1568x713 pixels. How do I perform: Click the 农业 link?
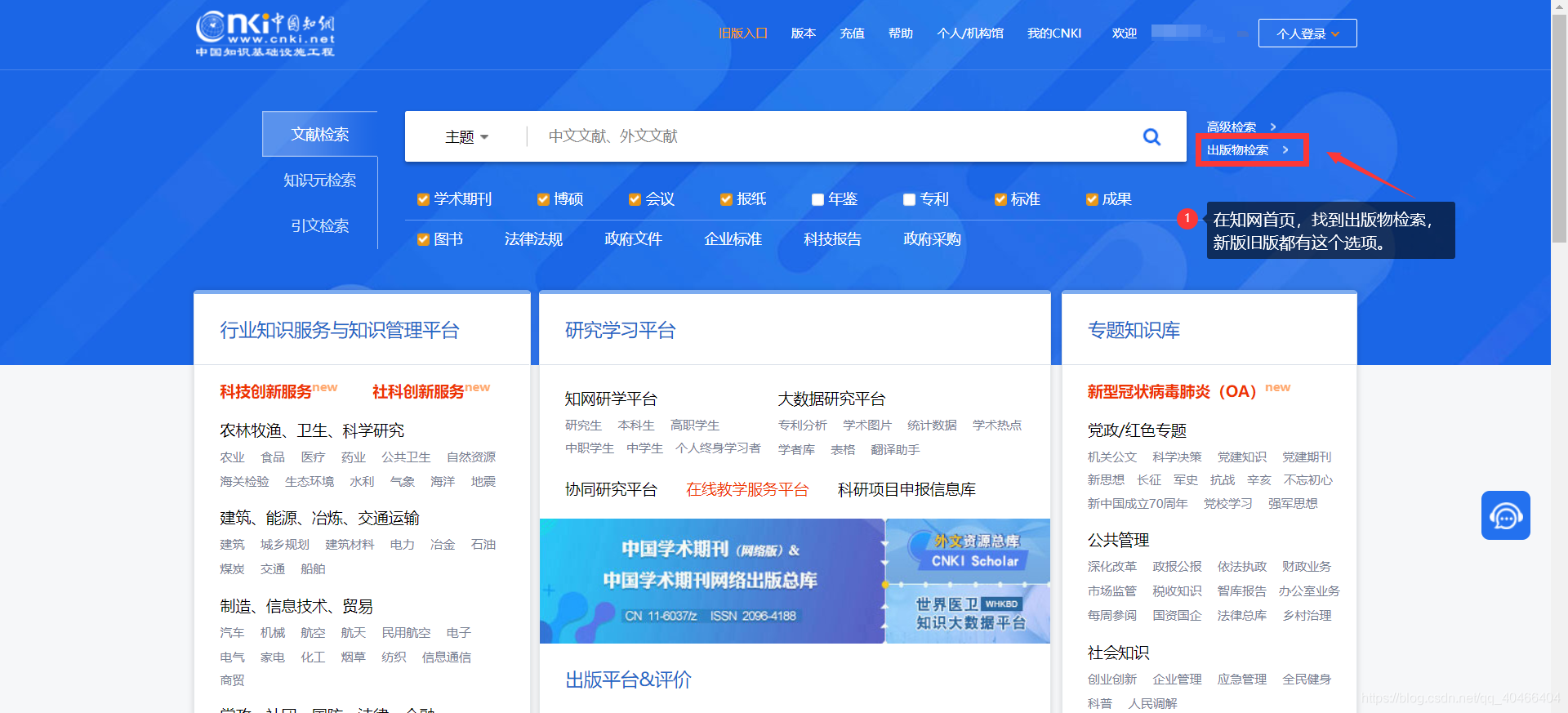tap(232, 457)
